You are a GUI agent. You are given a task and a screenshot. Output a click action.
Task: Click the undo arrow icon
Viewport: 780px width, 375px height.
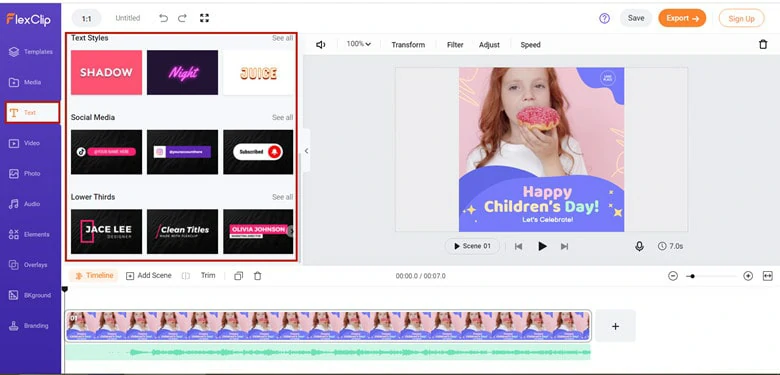click(x=163, y=18)
